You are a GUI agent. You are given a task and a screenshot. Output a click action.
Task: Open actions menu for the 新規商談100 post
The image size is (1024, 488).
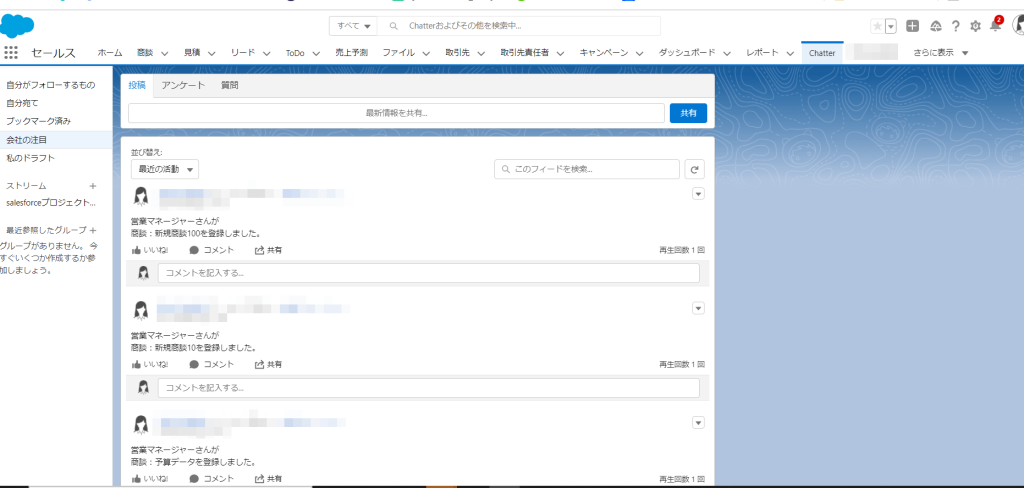click(698, 193)
